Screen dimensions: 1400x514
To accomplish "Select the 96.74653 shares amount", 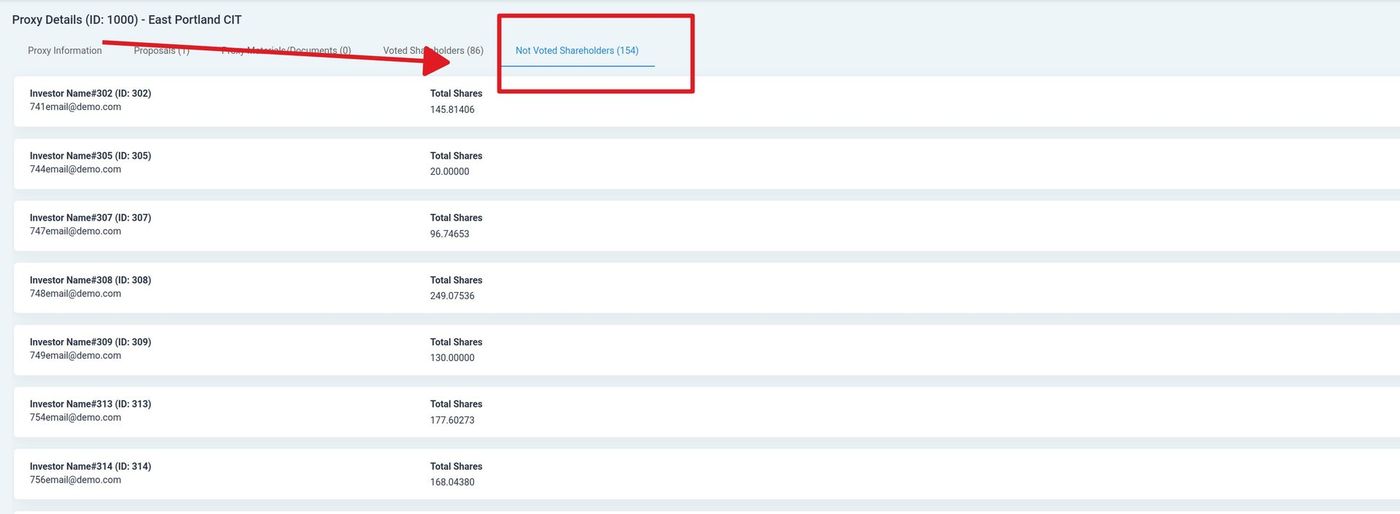I will coord(449,234).
